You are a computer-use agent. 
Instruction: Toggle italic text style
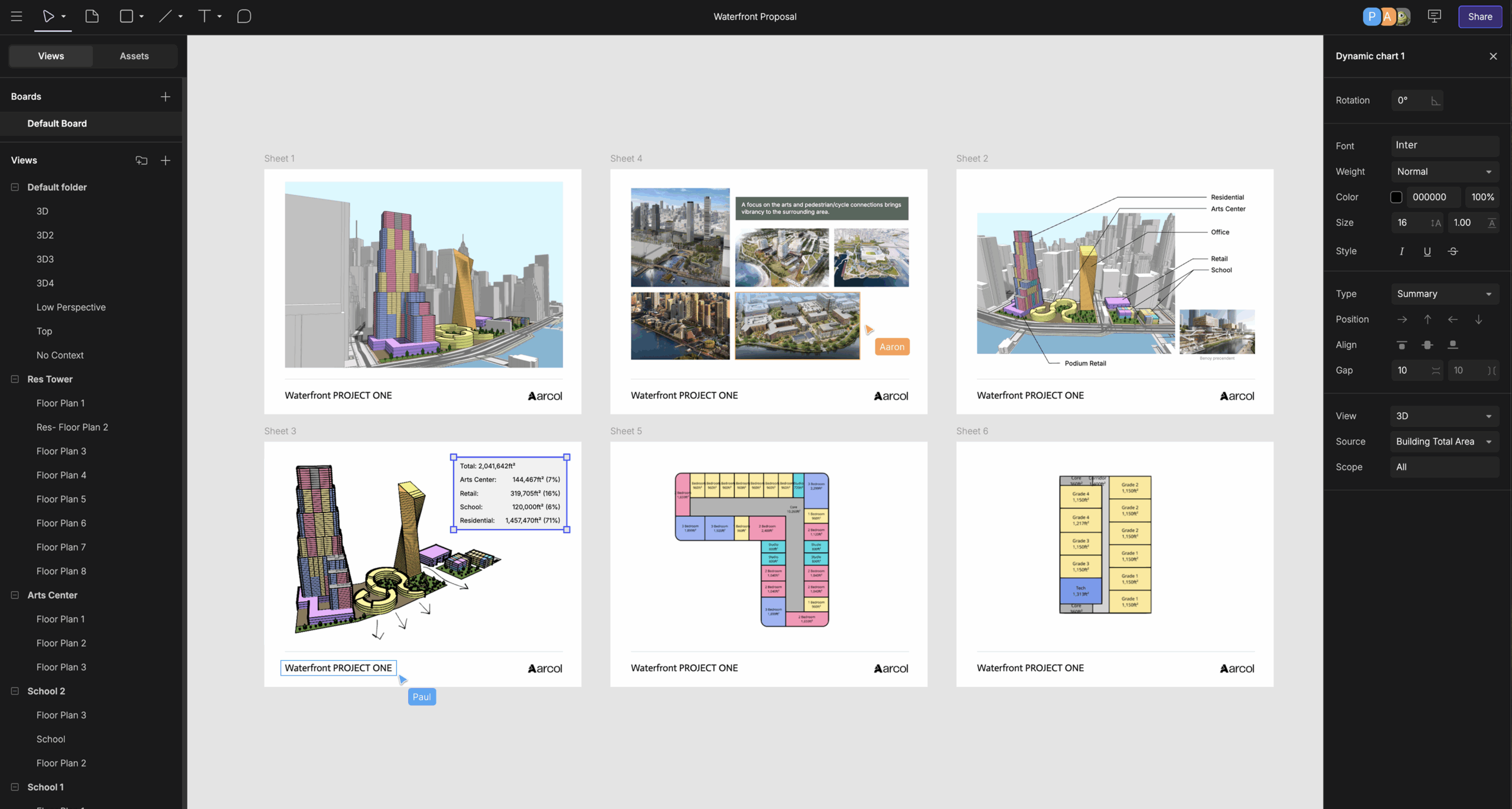click(x=1402, y=252)
